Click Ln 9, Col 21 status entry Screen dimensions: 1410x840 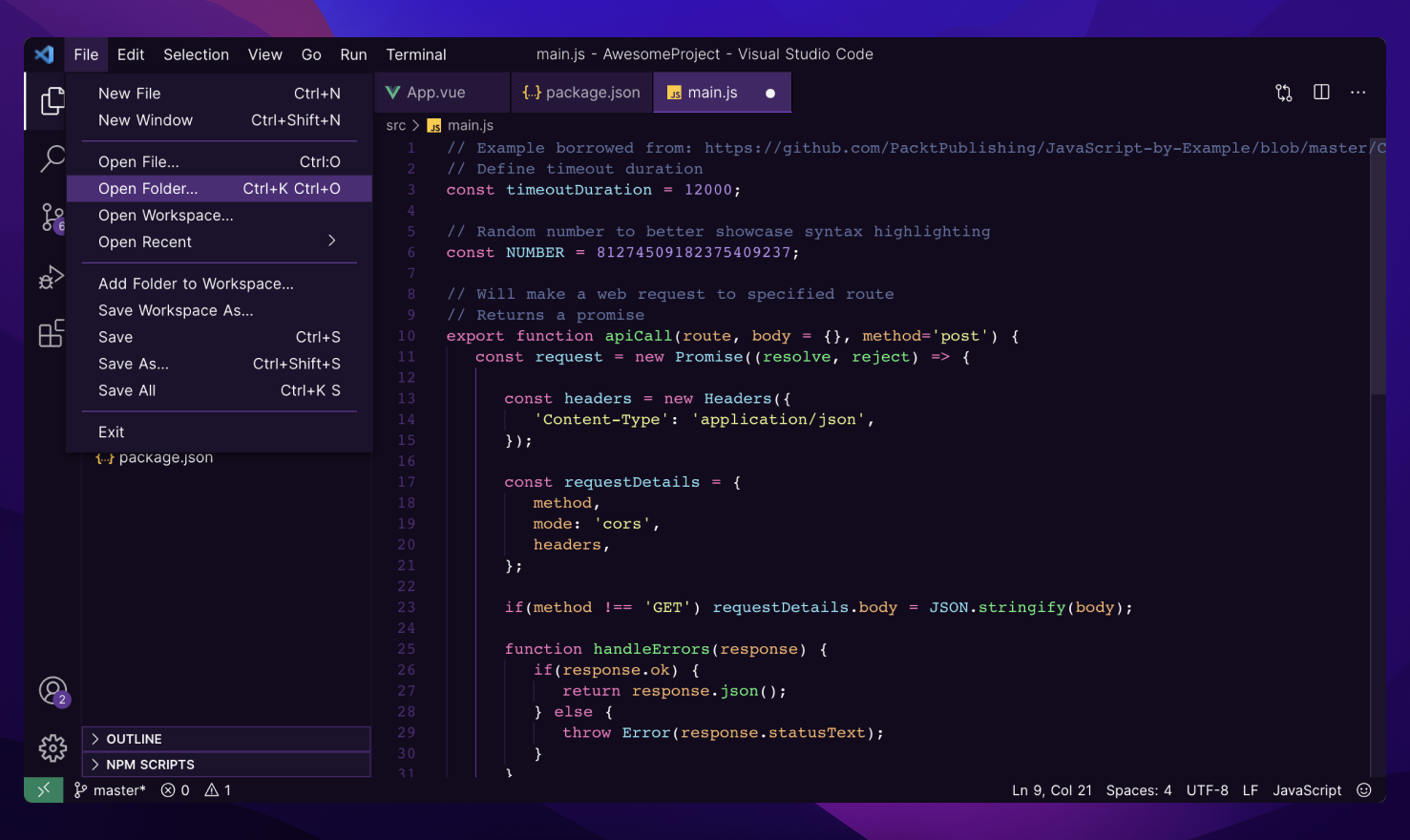click(1051, 790)
